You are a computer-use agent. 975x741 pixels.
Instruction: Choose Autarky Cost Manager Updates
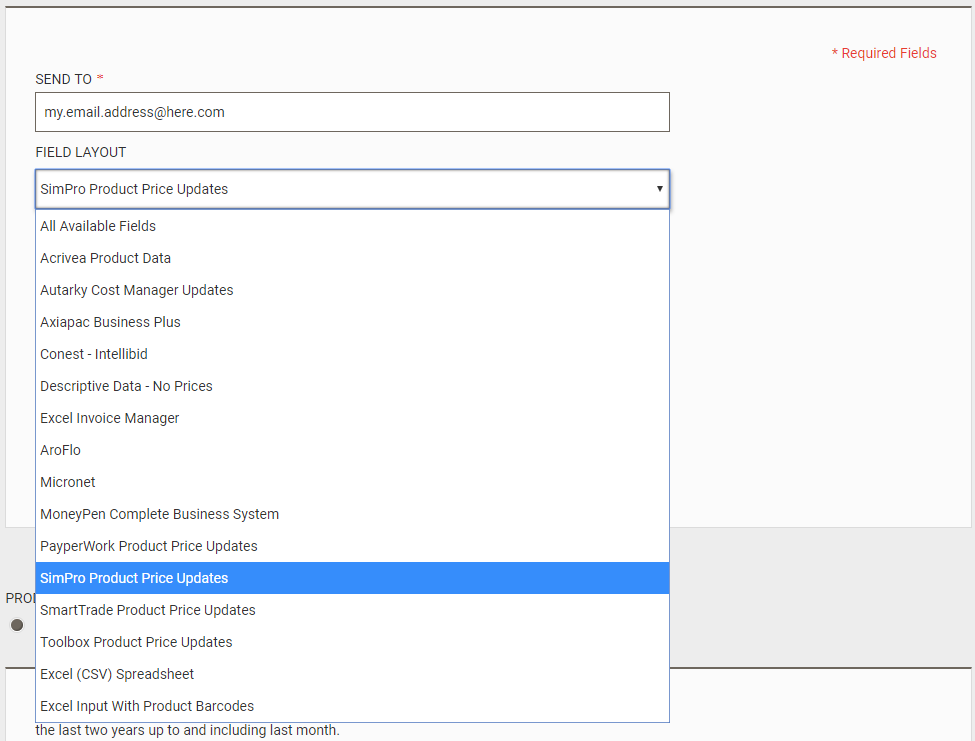[352, 290]
